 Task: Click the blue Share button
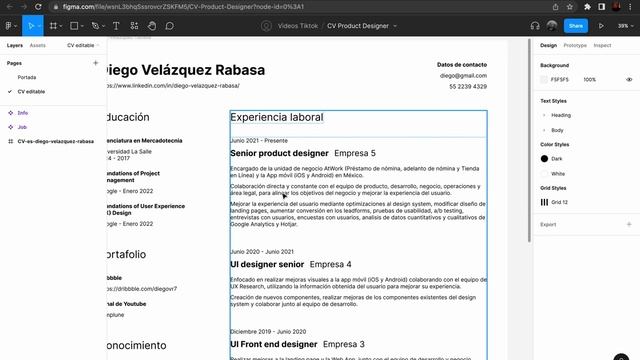click(x=576, y=26)
